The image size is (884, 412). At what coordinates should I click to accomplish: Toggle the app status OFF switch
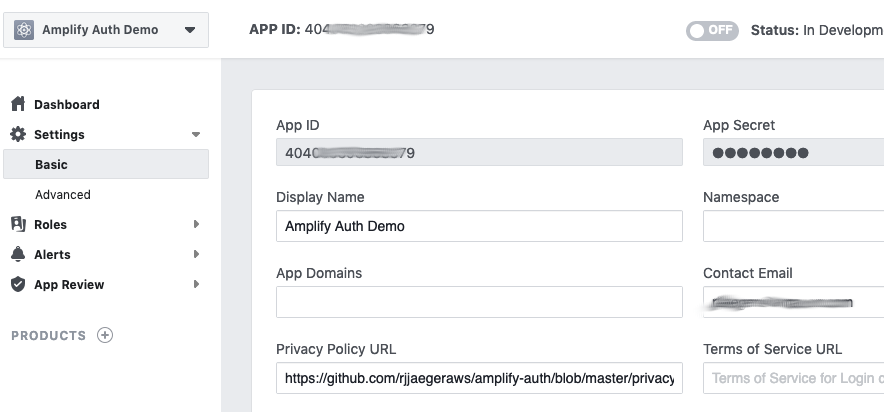click(x=712, y=30)
